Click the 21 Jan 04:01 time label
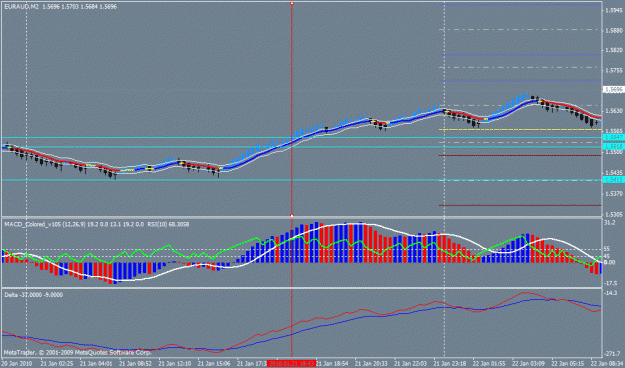625x368 pixels. tap(96, 364)
